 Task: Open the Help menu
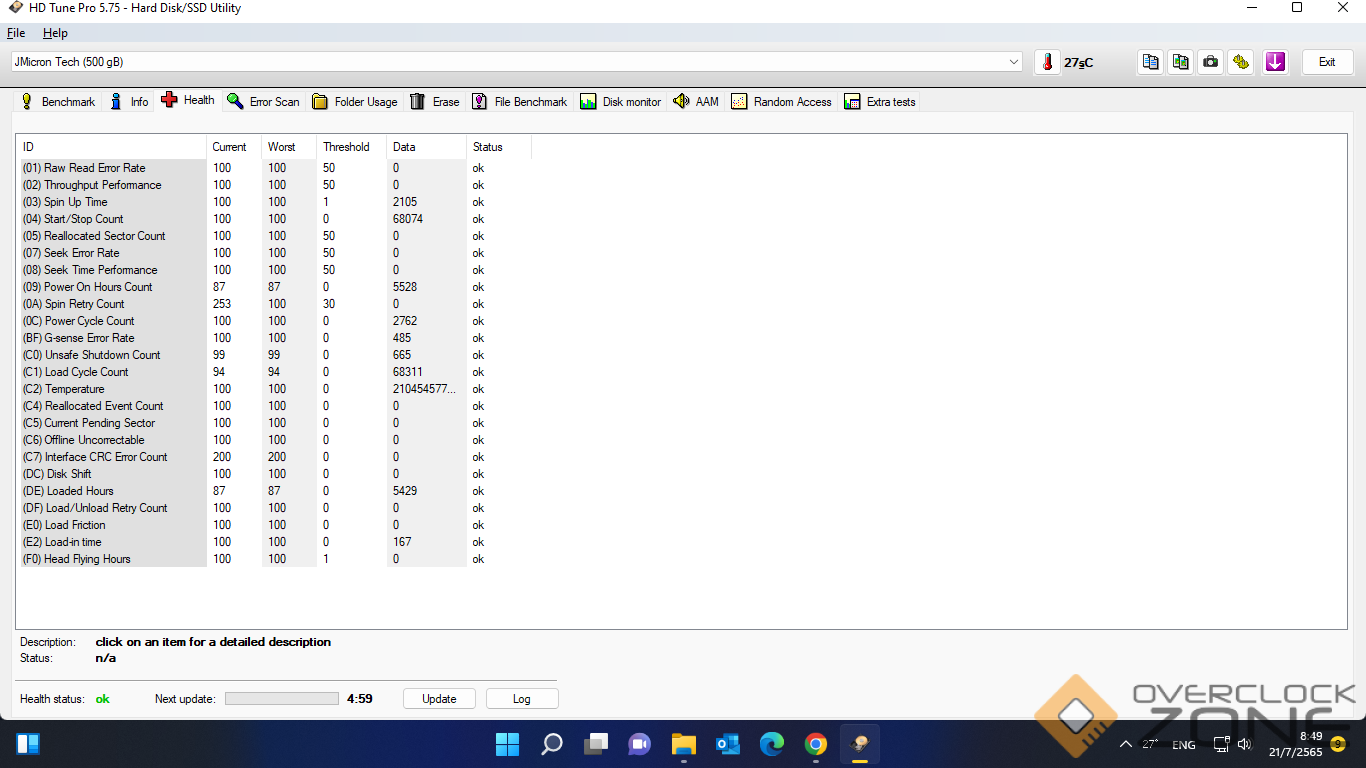(x=55, y=33)
